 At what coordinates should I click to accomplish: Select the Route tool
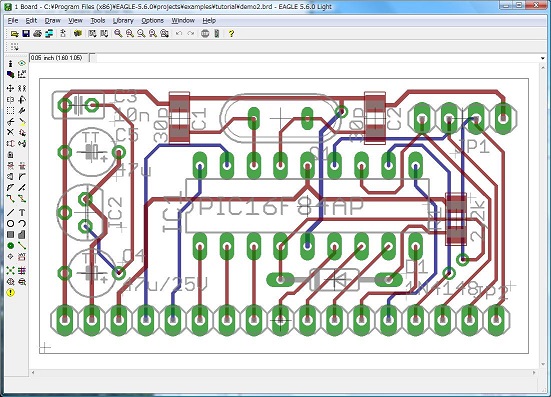pyautogui.click(x=11, y=198)
